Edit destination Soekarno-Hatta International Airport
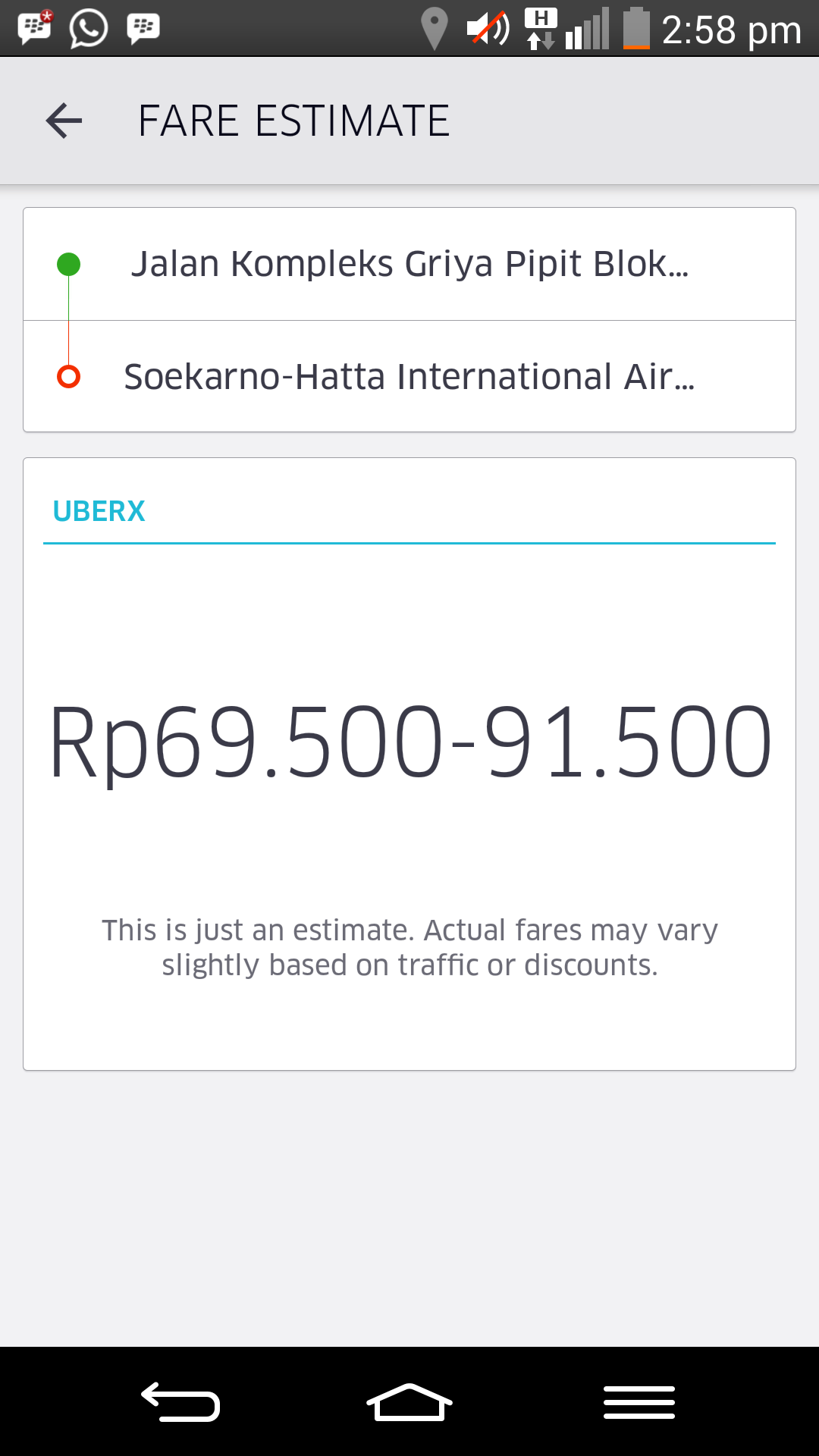 click(x=409, y=376)
